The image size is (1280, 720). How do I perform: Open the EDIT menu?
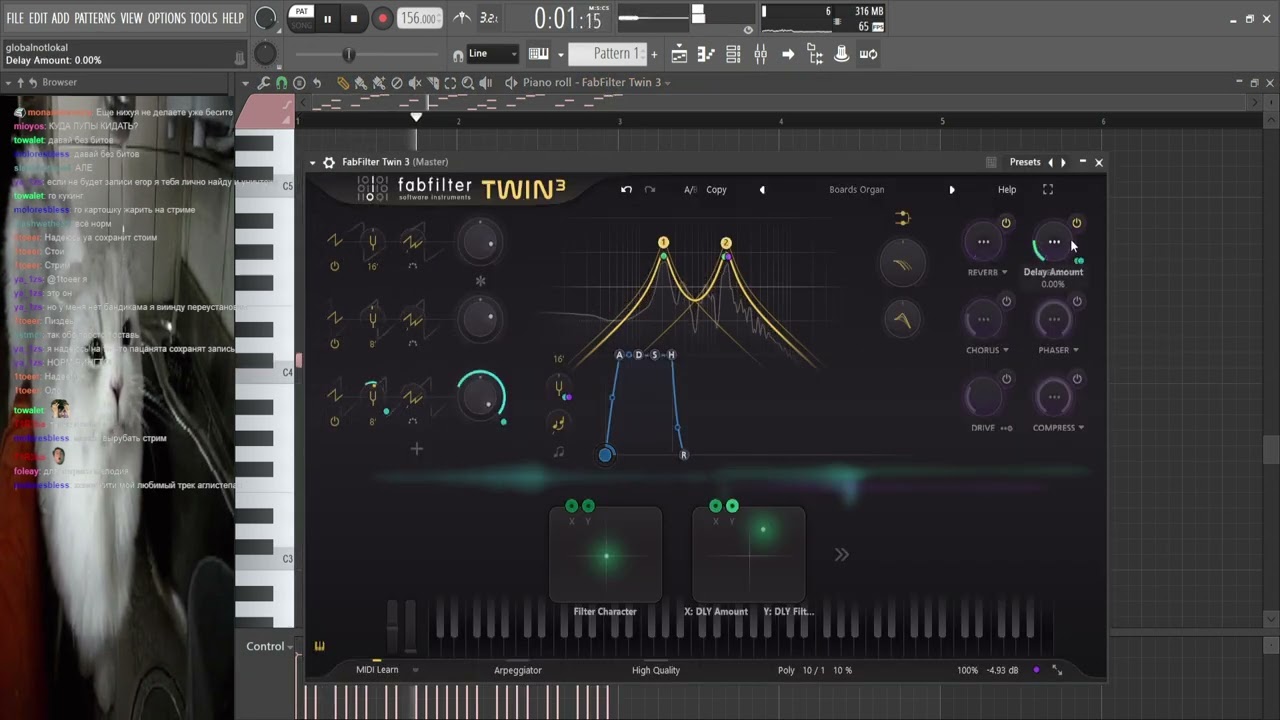(39, 18)
